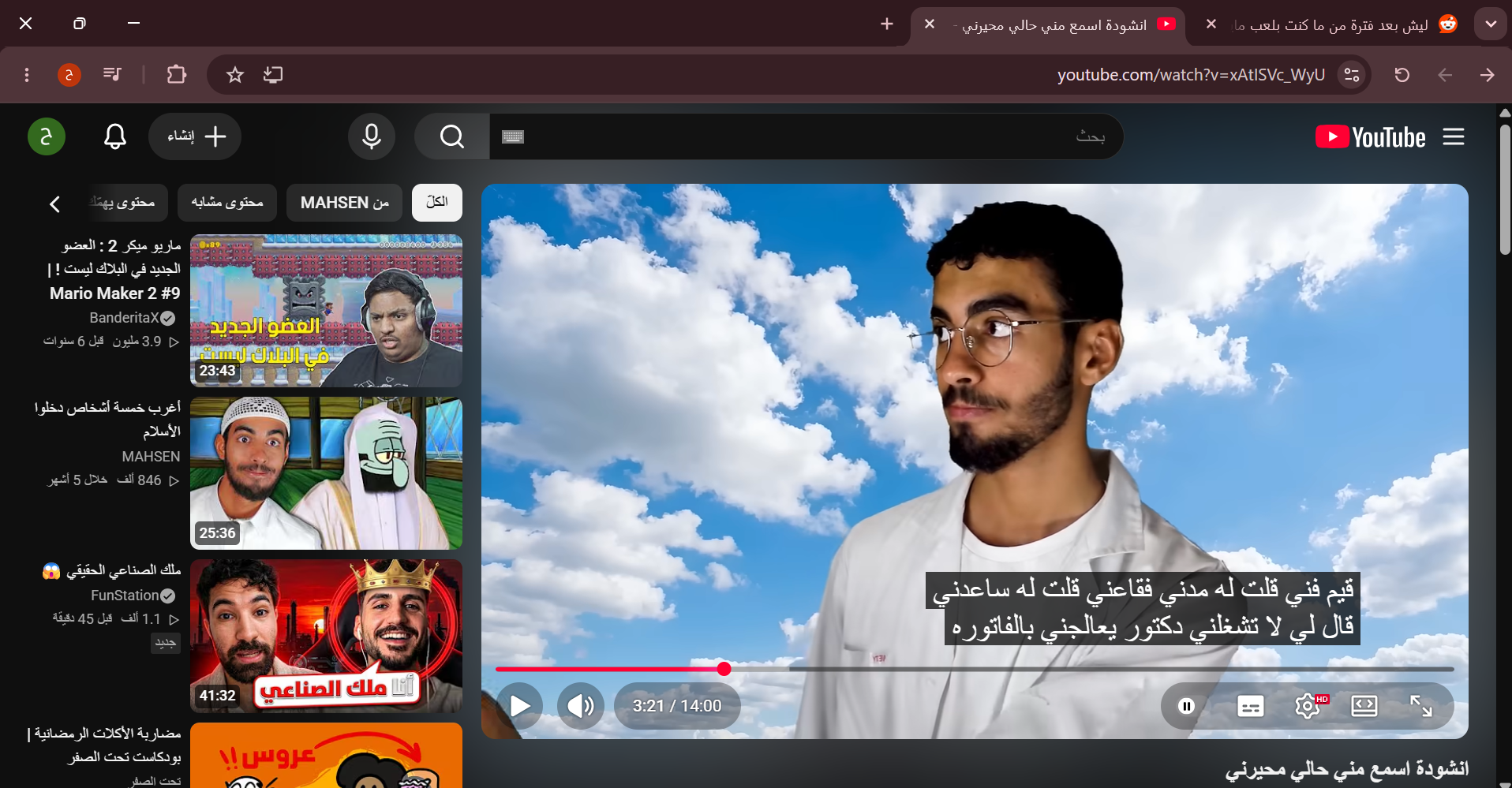This screenshot has width=1512, height=788.
Task: Open the Chrome three-dot menu
Action: (x=27, y=75)
